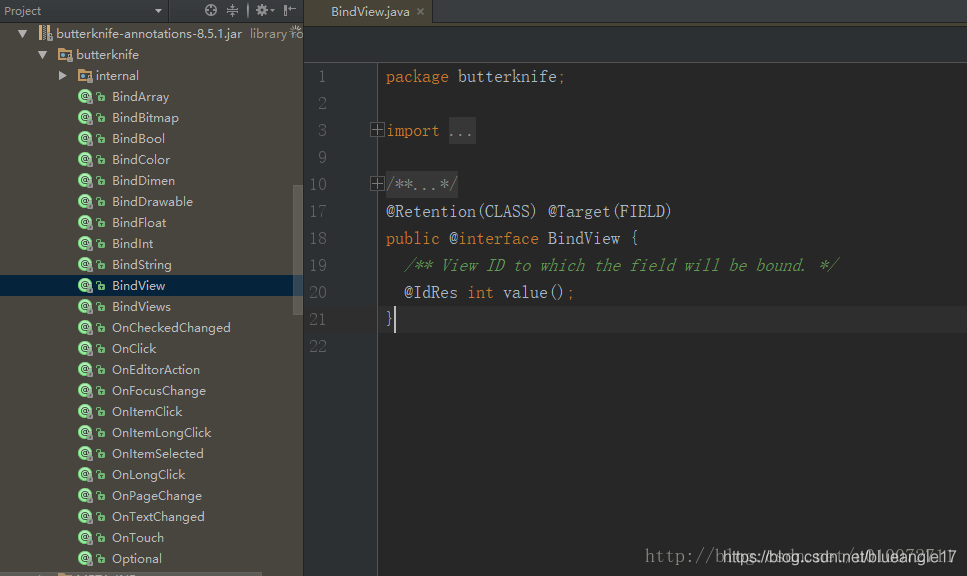Select BindDimen class in the tree
The height and width of the screenshot is (576, 967).
point(144,181)
